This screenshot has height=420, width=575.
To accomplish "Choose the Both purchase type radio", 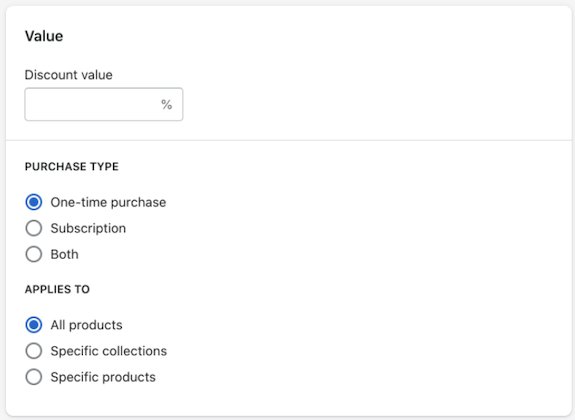I will point(34,254).
